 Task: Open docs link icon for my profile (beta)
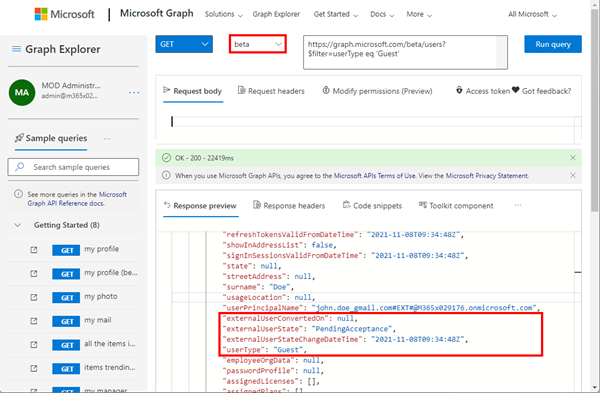tap(34, 274)
